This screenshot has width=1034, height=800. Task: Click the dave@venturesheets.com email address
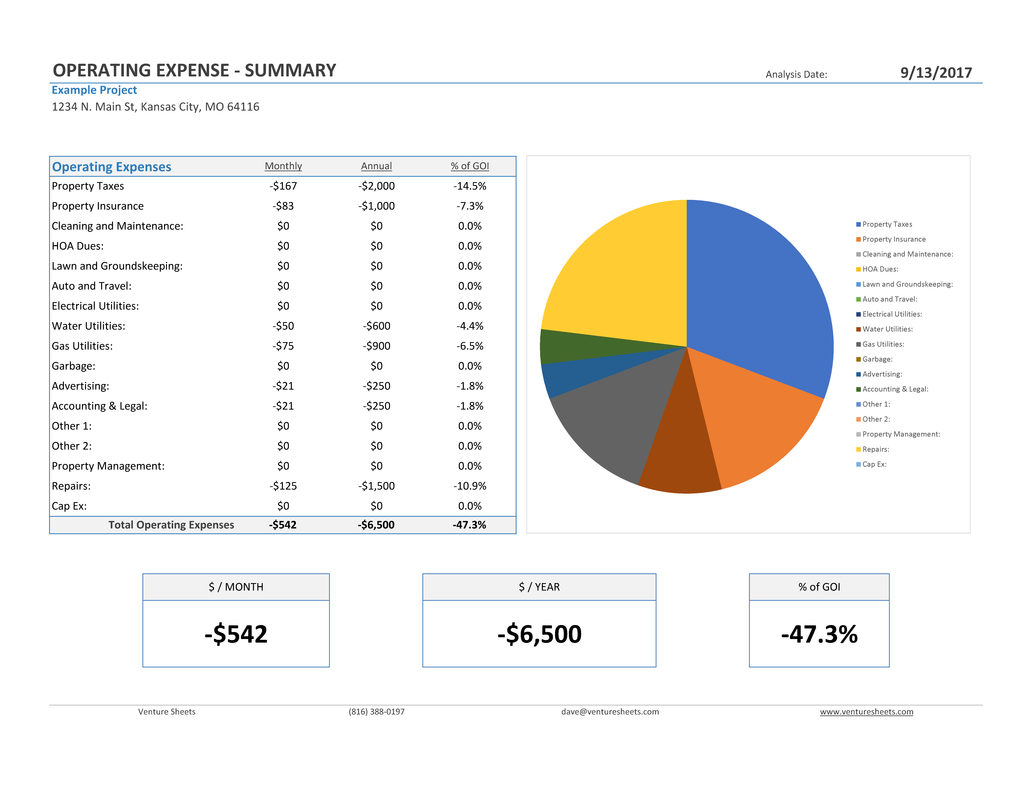pyautogui.click(x=610, y=712)
